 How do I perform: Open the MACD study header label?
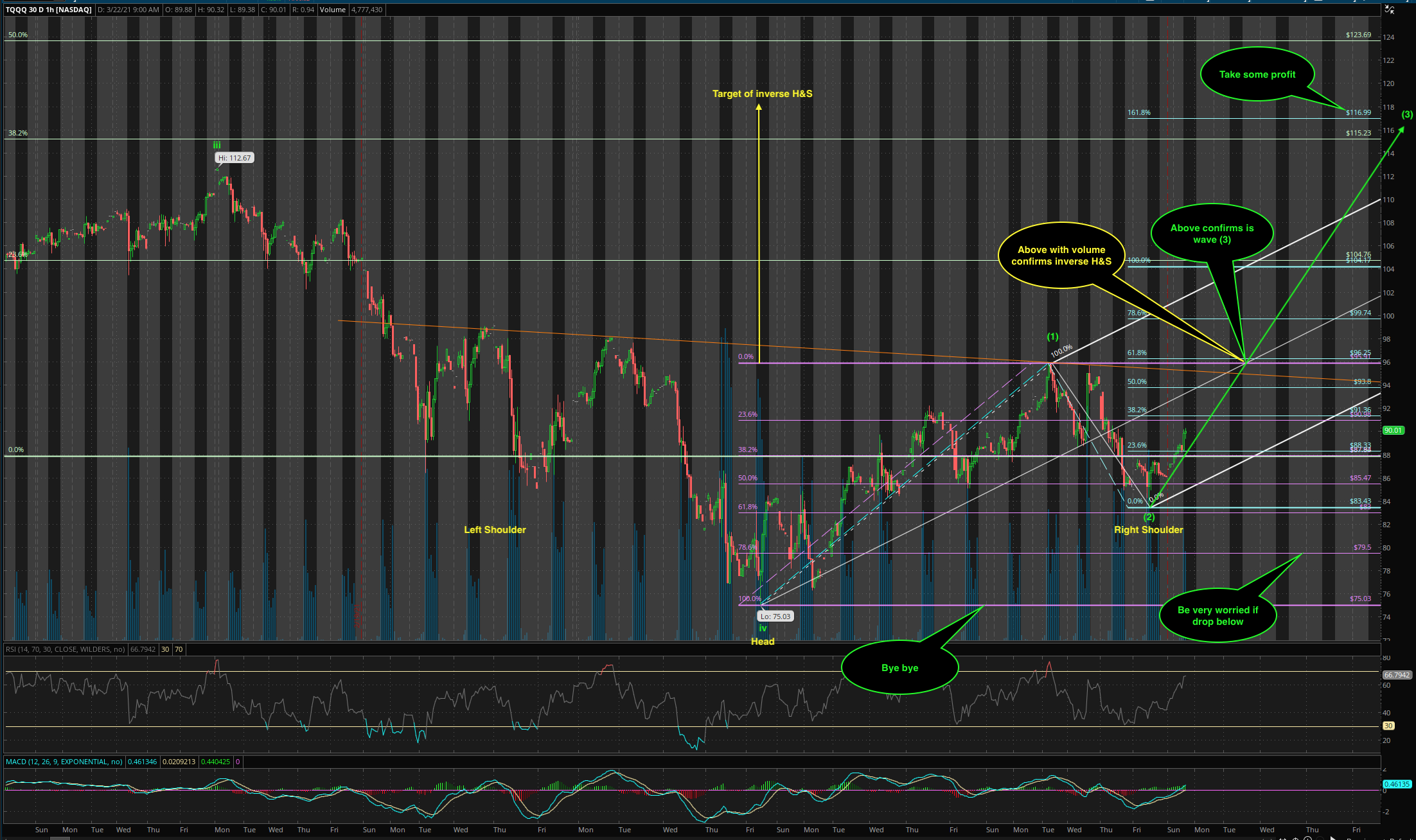[x=64, y=762]
